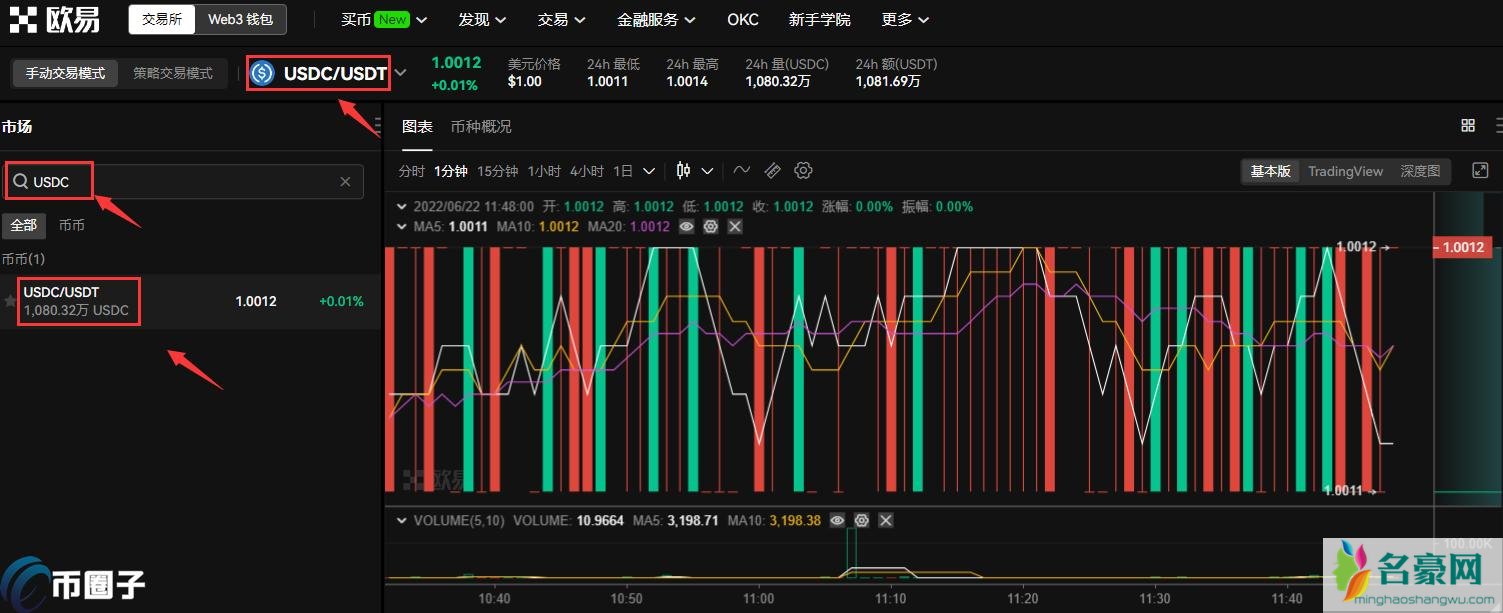Select the 分时 interval
The image size is (1503, 613).
411,171
